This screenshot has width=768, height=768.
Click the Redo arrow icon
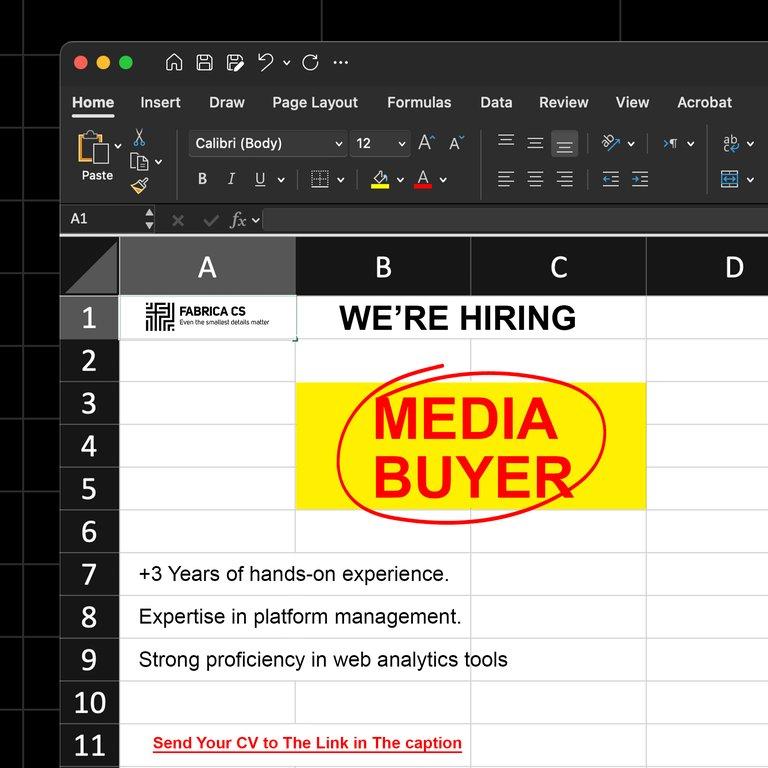[310, 63]
